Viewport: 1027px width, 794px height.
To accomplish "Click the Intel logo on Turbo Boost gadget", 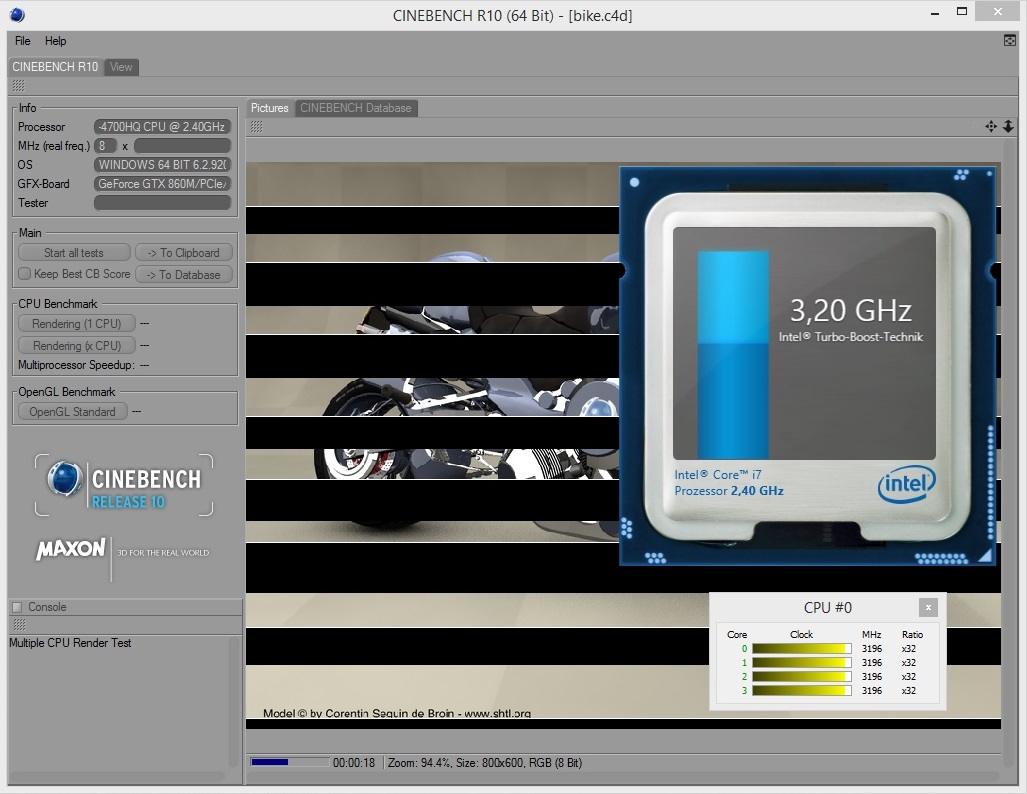I will 906,485.
